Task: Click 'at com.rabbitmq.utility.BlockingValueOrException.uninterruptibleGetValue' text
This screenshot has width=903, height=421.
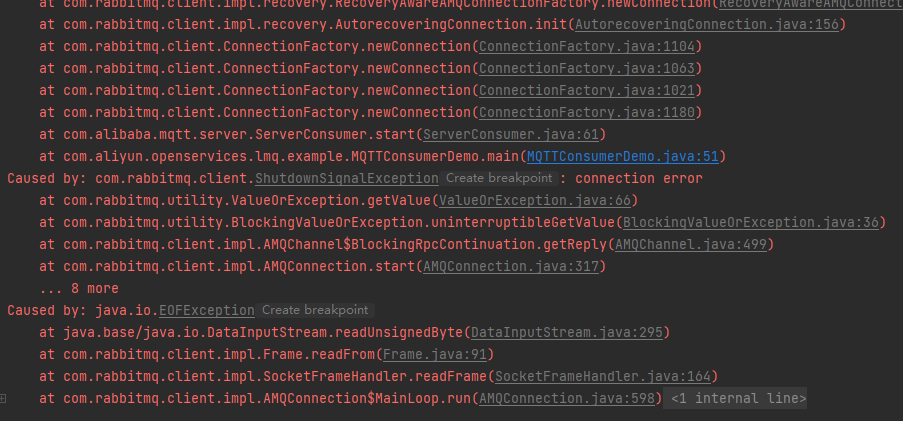Action: coord(327,222)
